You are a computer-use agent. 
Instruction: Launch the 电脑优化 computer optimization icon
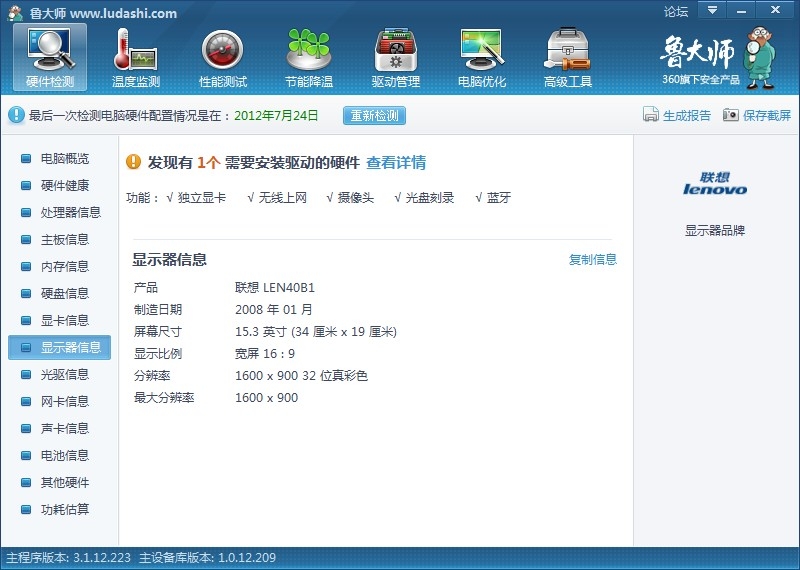click(x=481, y=56)
